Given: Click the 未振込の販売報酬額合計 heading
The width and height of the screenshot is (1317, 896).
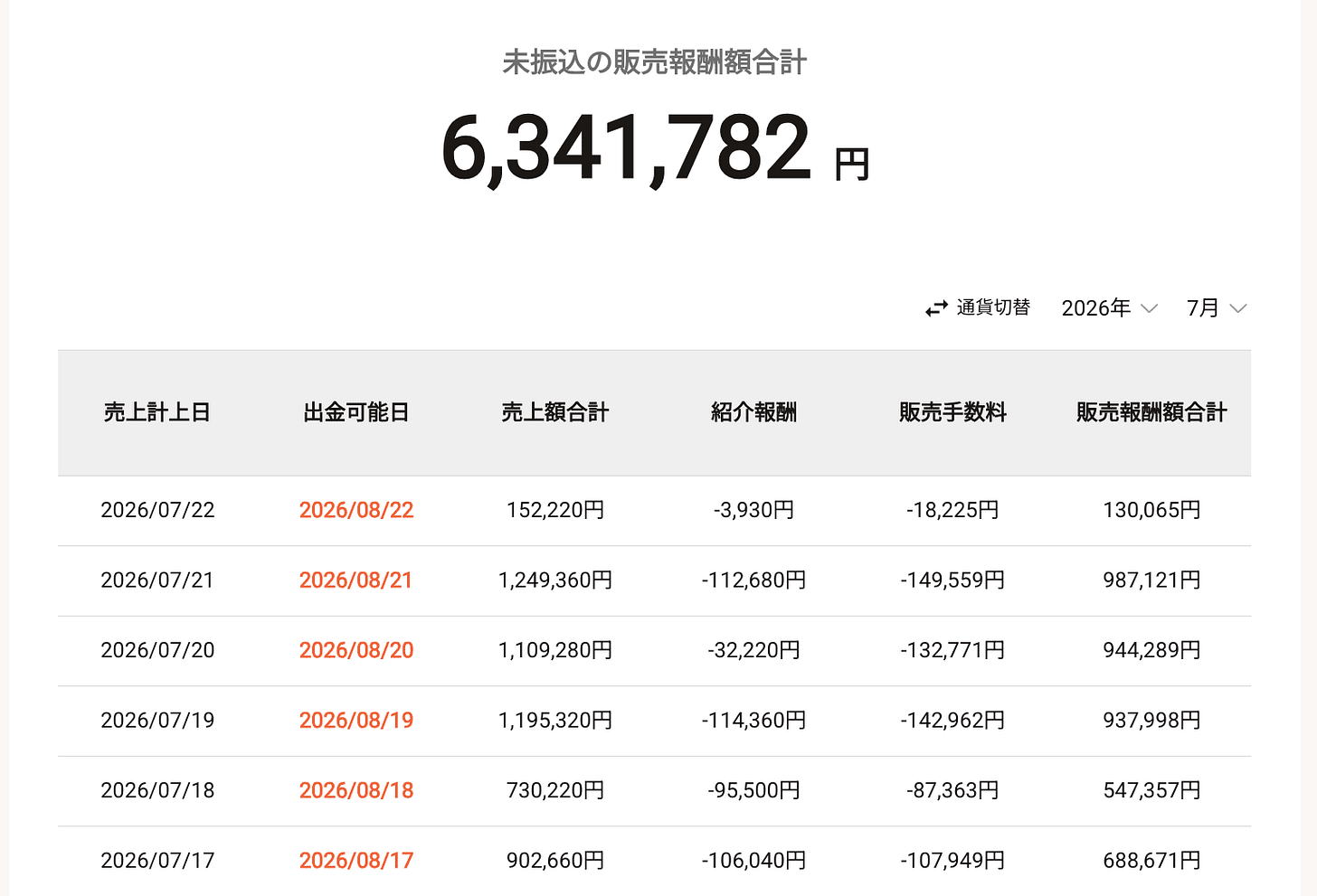Looking at the screenshot, I should point(655,62).
